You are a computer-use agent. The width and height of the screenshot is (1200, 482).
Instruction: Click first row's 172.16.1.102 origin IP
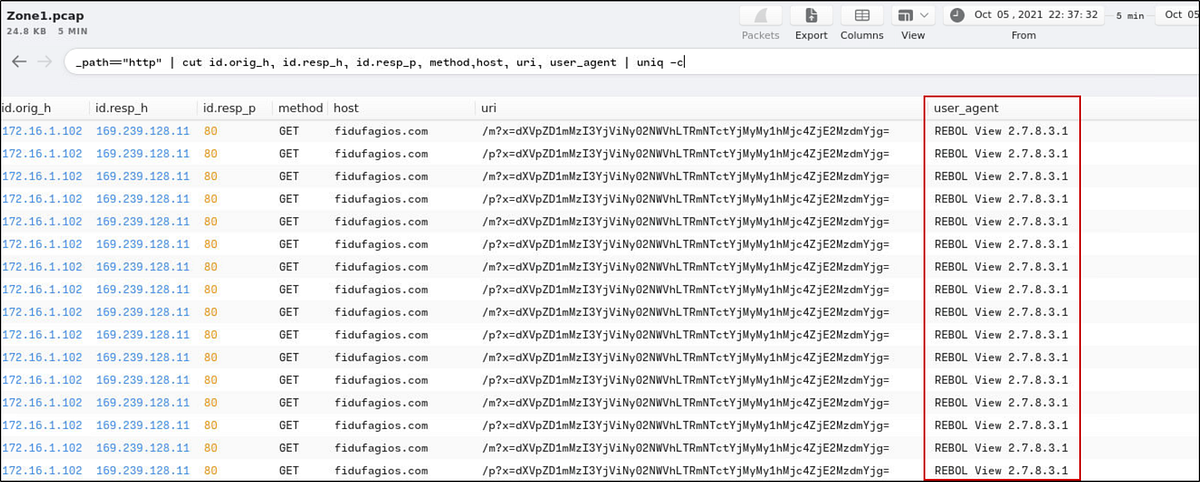pos(42,131)
